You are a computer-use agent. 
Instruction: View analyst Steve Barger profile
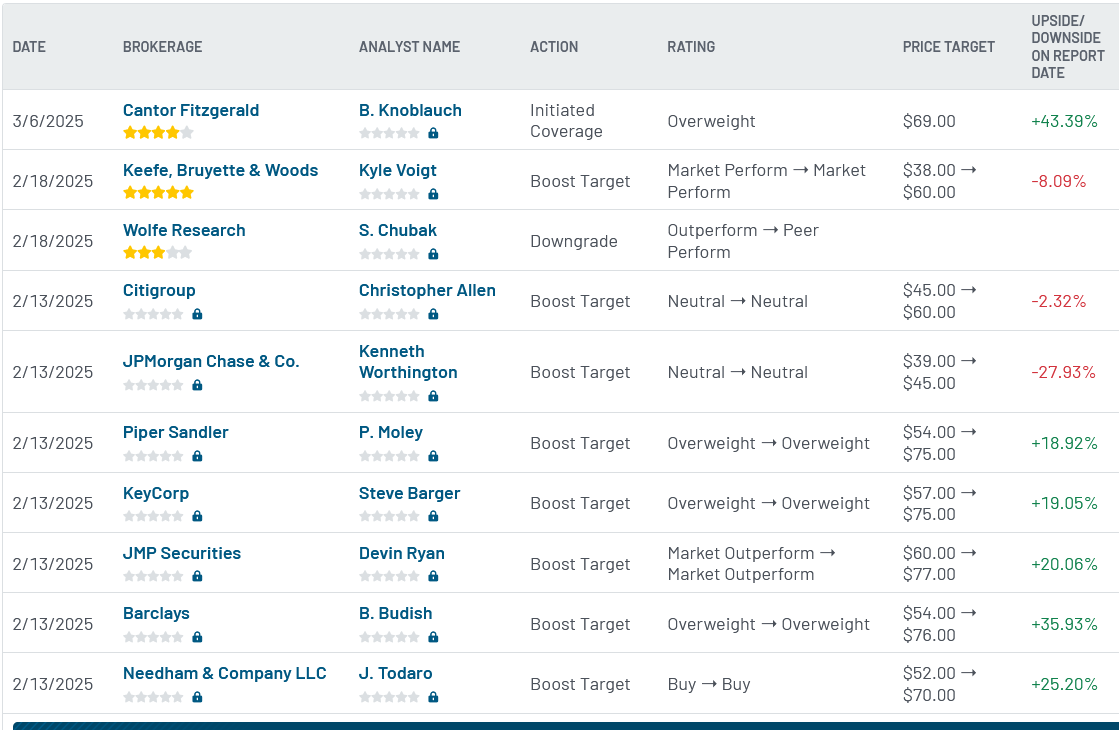pyautogui.click(x=410, y=493)
